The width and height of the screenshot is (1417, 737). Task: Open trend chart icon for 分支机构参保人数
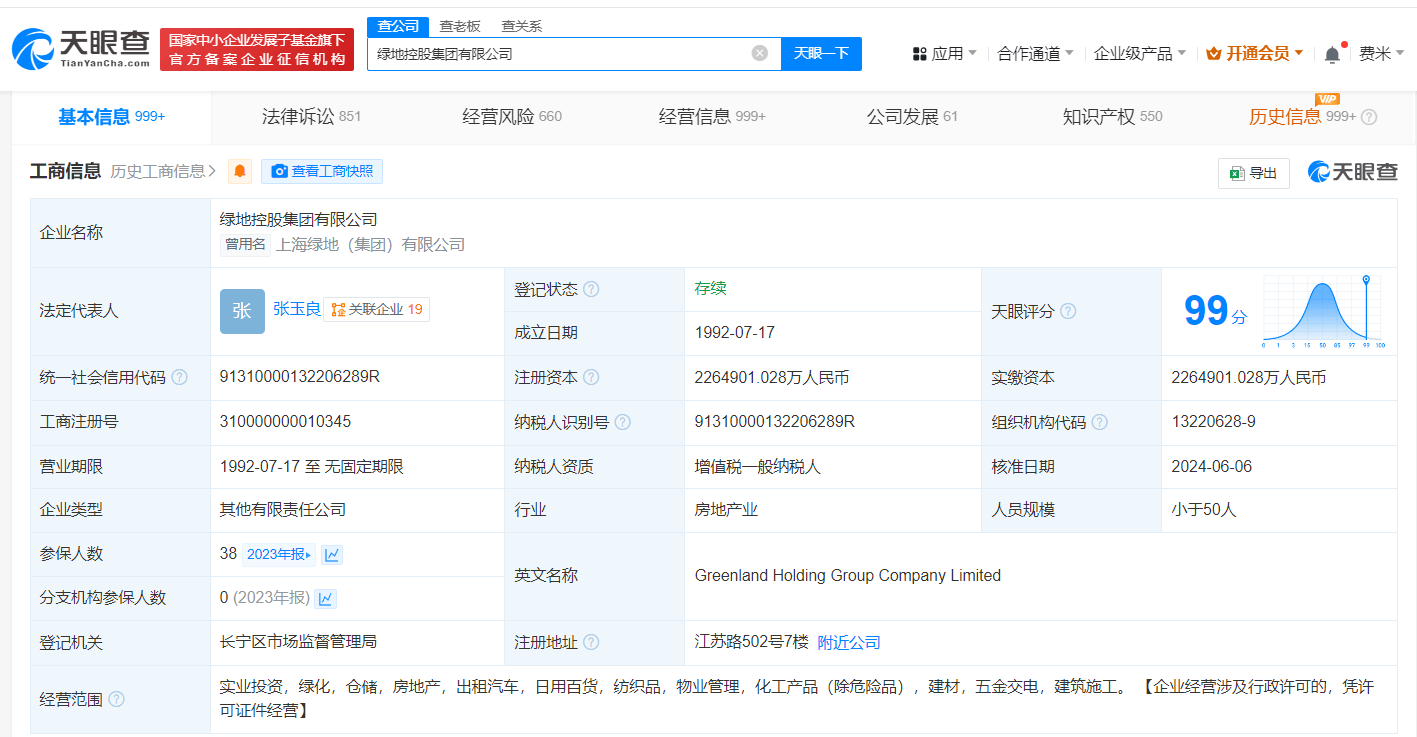pos(325,598)
